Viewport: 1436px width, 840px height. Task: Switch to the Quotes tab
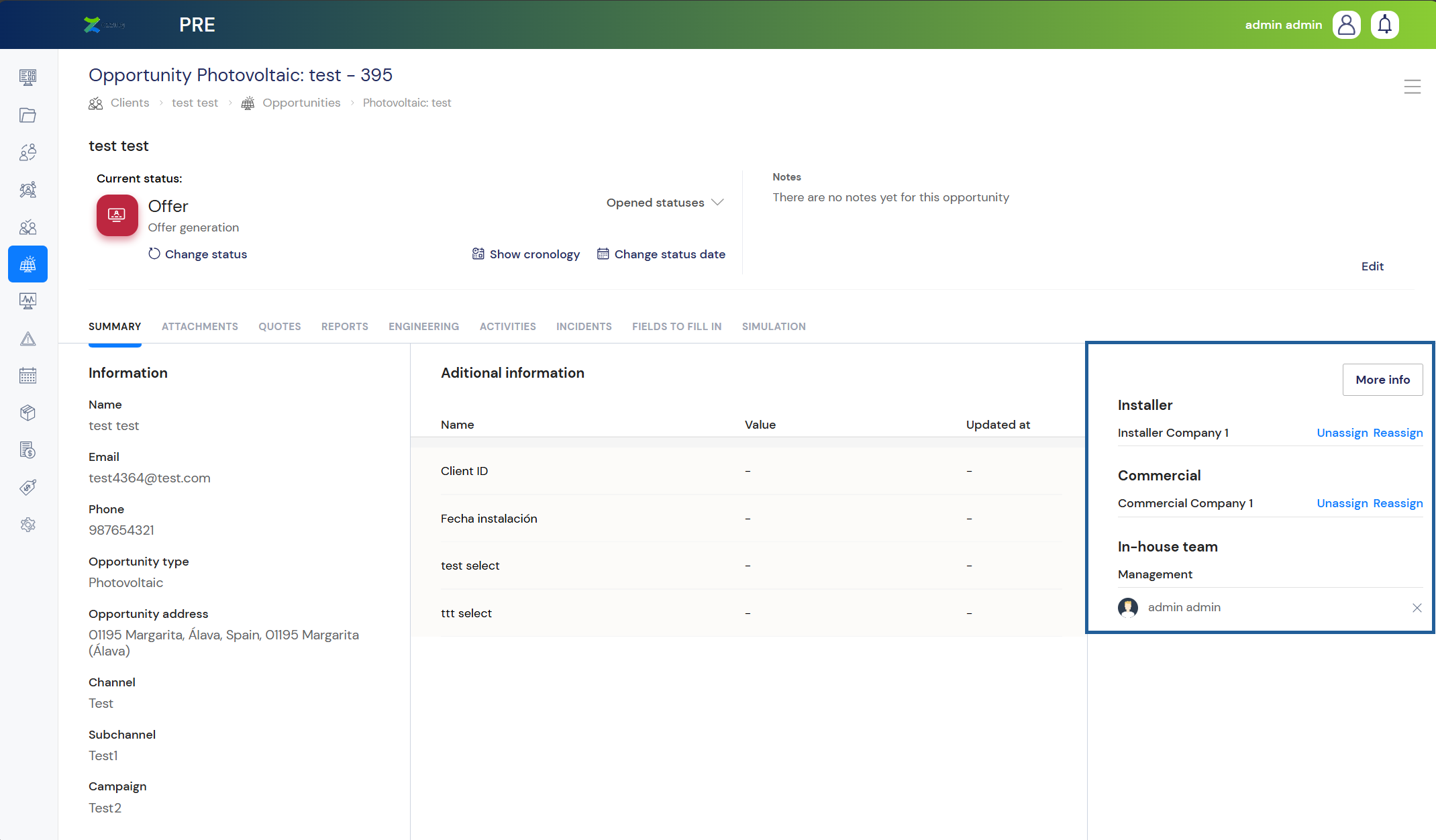[x=280, y=327]
